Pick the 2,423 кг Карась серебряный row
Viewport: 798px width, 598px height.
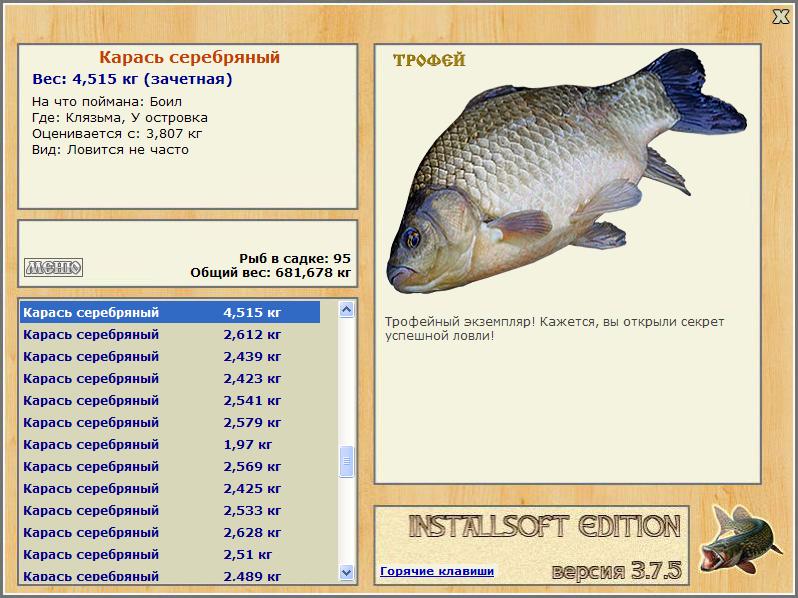tap(170, 378)
